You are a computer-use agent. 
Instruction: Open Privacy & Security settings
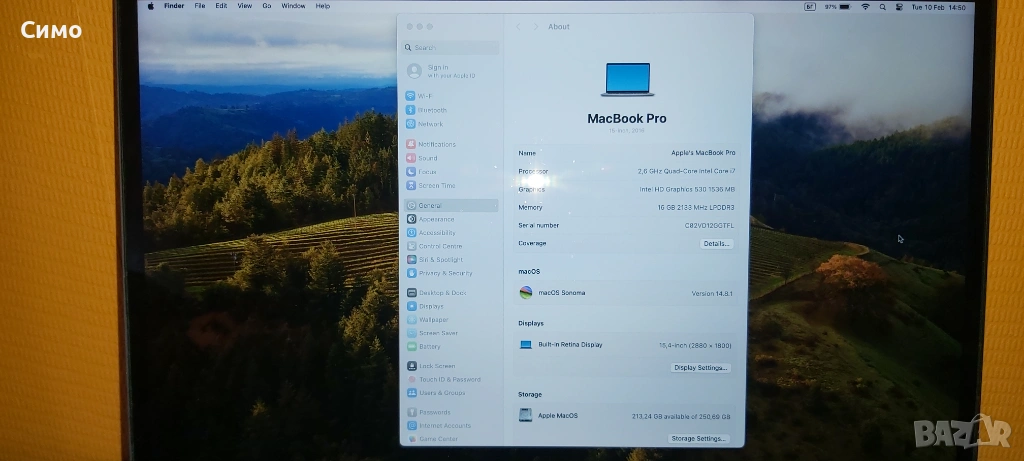[445, 273]
